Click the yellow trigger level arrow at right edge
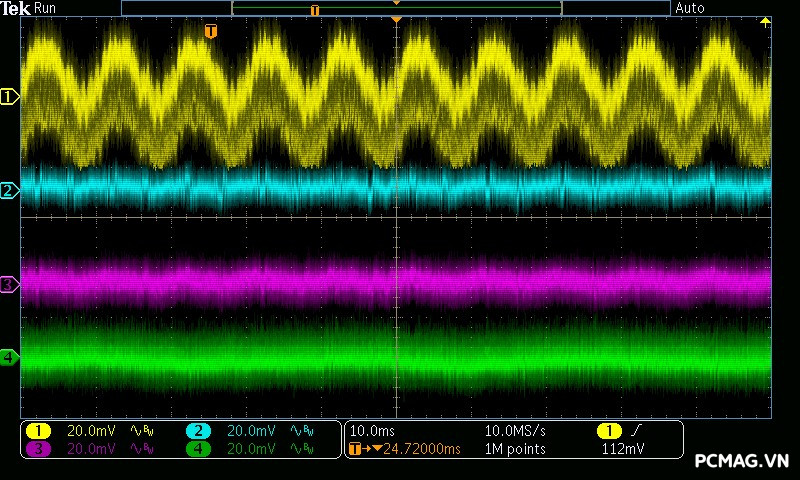The image size is (800, 480). [x=766, y=21]
